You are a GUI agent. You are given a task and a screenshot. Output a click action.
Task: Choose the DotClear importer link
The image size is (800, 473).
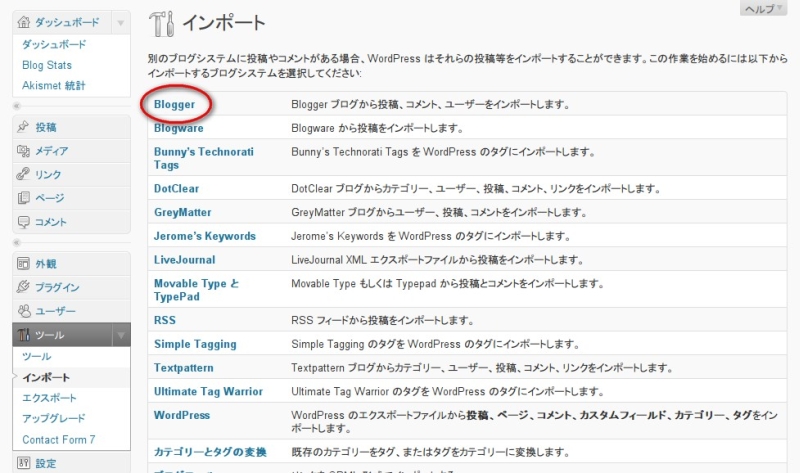coord(177,188)
